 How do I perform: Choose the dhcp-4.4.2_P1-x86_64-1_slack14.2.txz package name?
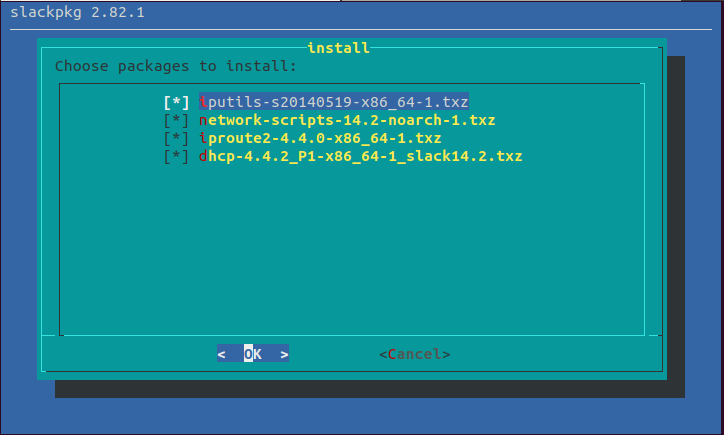pos(360,156)
